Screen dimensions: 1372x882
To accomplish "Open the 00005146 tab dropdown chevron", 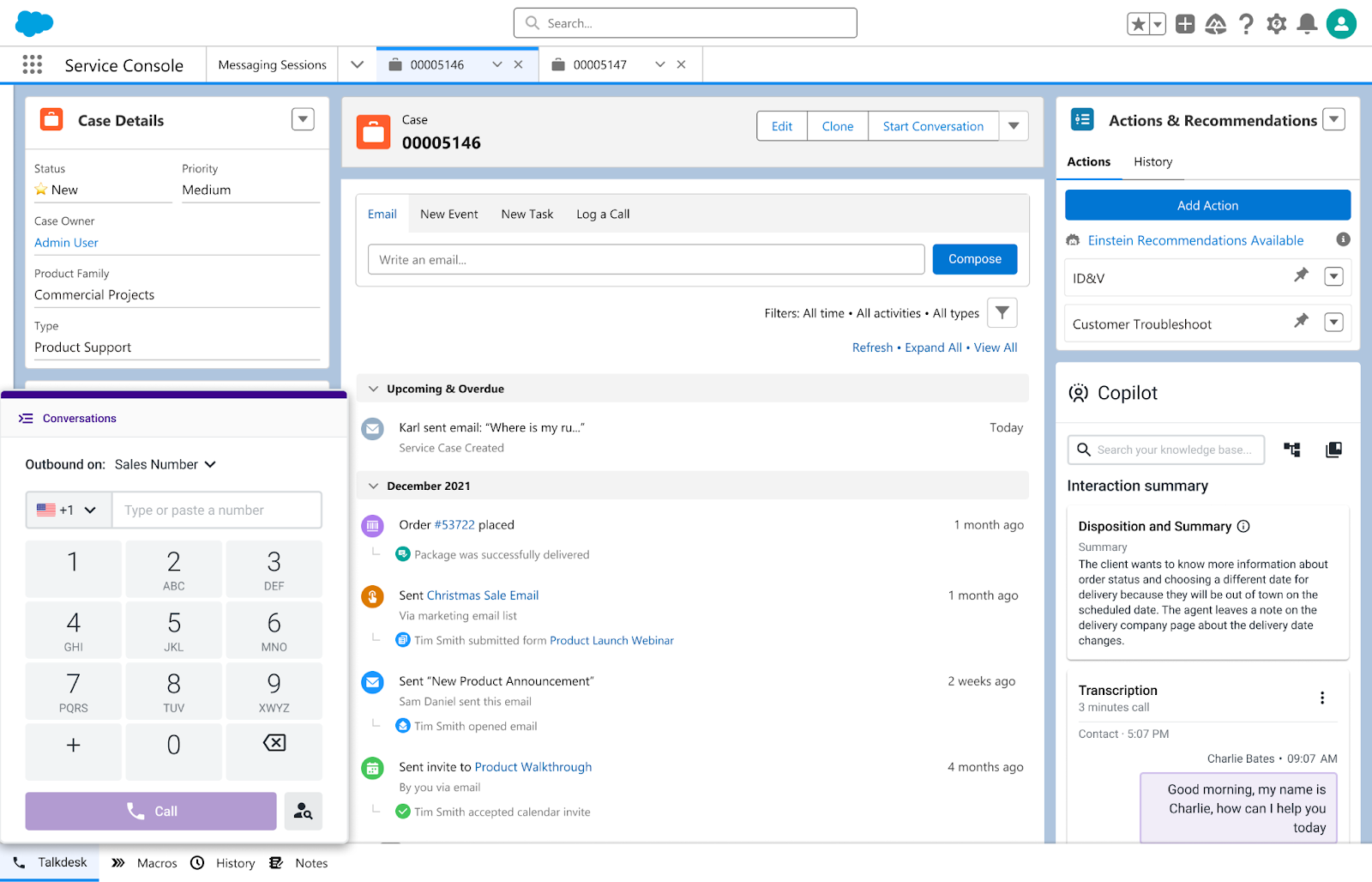I will tap(496, 64).
